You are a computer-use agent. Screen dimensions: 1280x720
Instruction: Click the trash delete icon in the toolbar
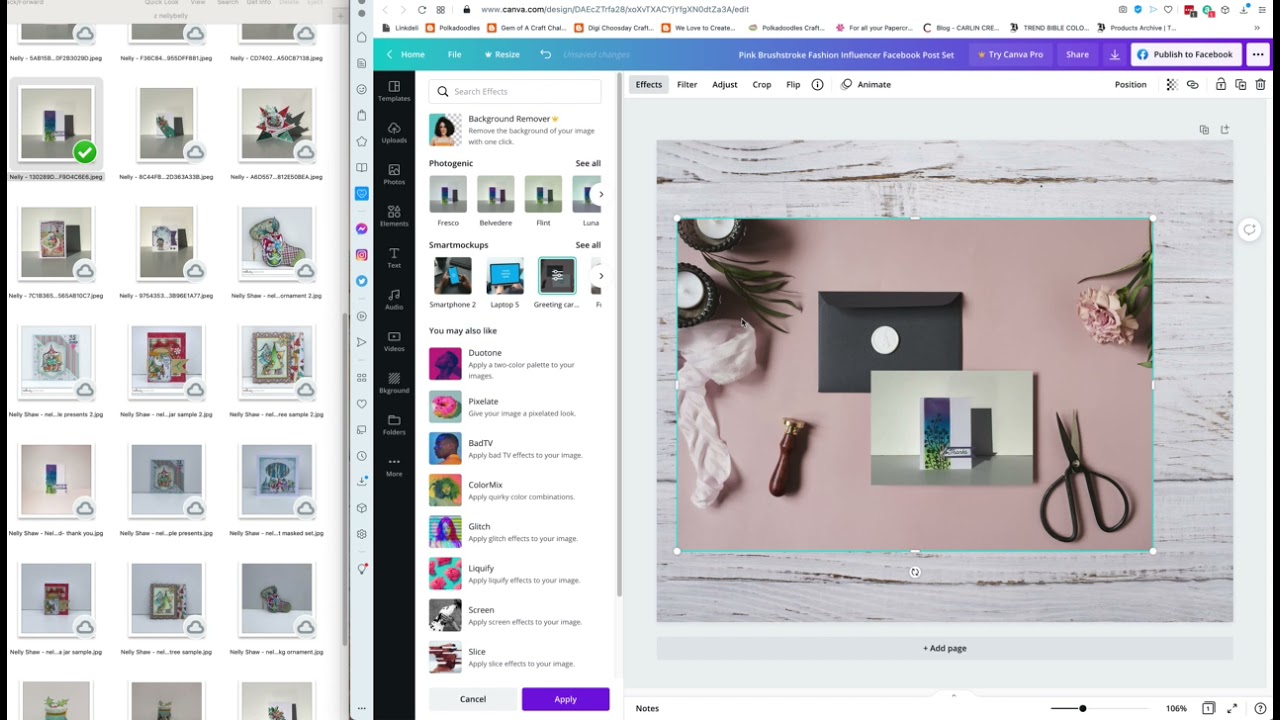1260,84
